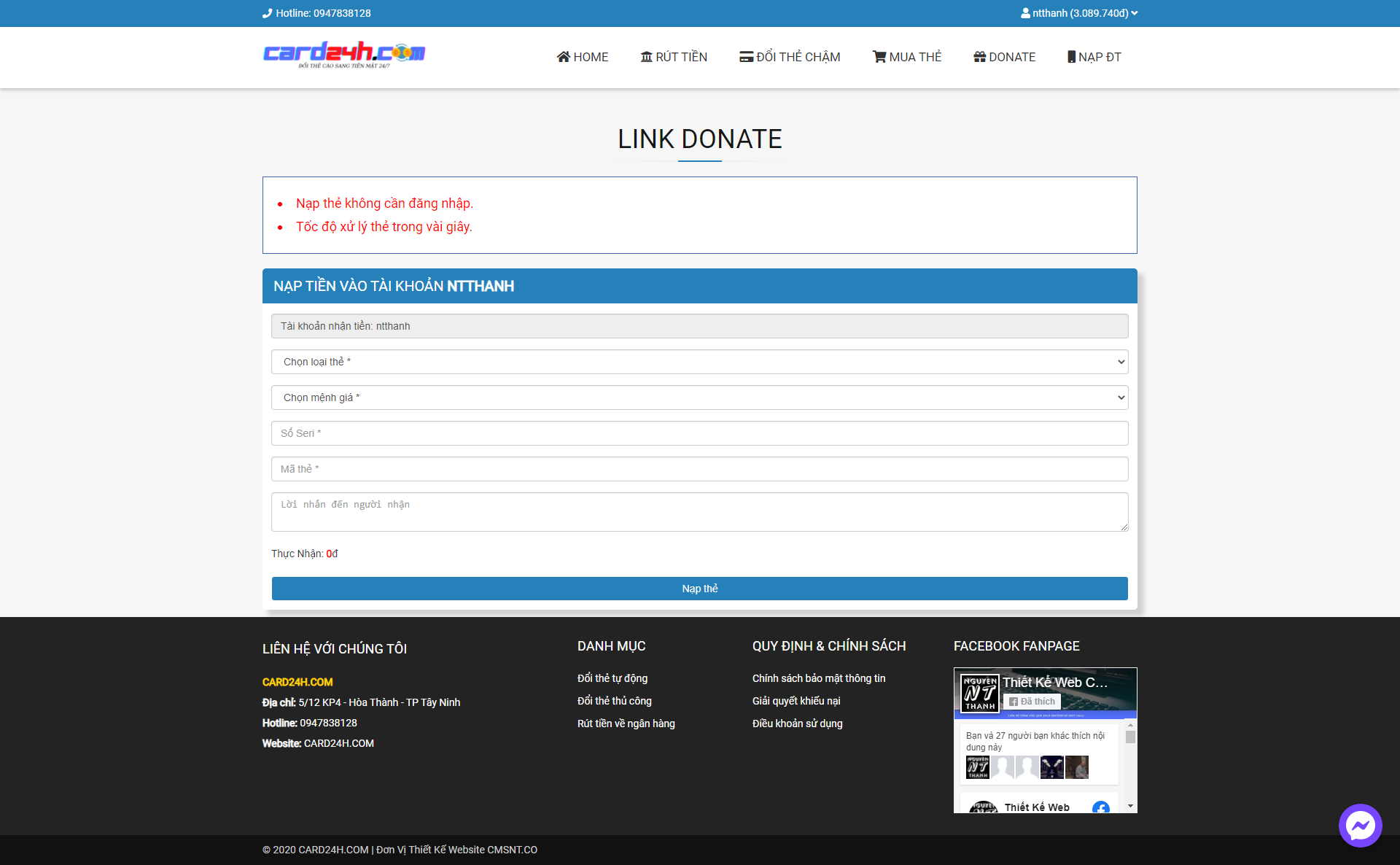Click the card icon beside ĐỔI THẺ CHẬM
The image size is (1400, 865).
click(746, 57)
